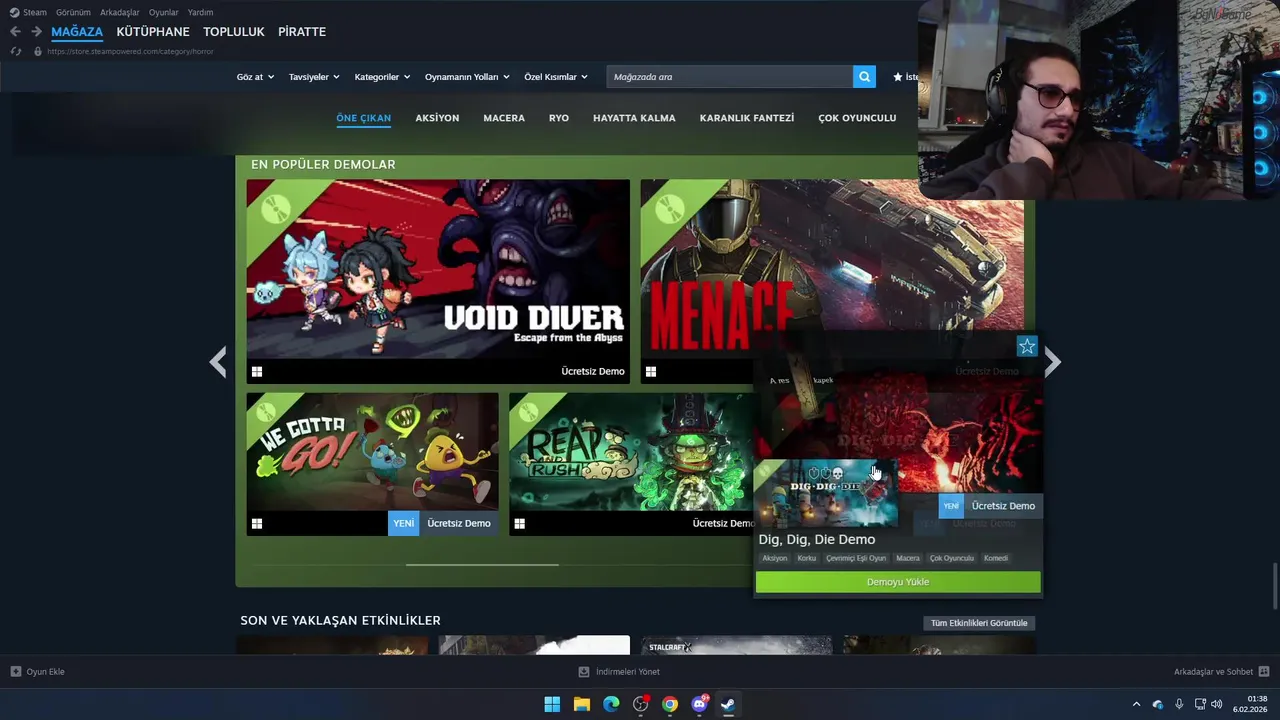Open File Explorer from taskbar
Screen dimensions: 1280x720
pyautogui.click(x=582, y=705)
